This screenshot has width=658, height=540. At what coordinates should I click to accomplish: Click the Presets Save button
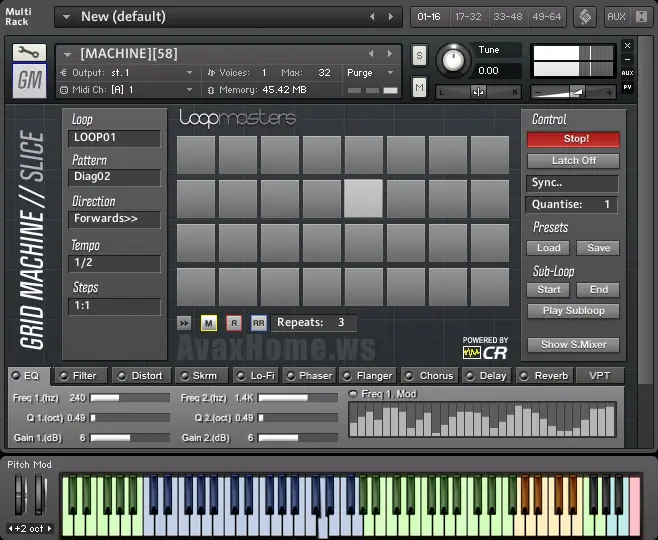pyautogui.click(x=598, y=248)
